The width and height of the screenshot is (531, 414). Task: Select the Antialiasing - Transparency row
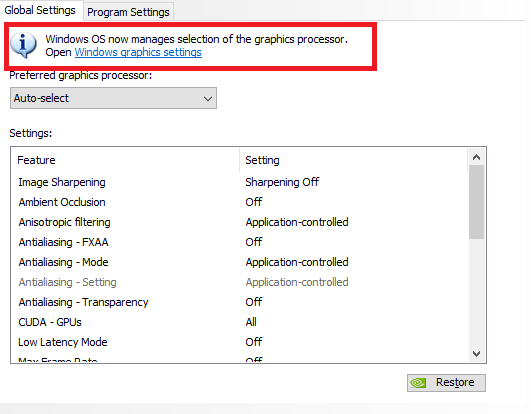point(239,302)
